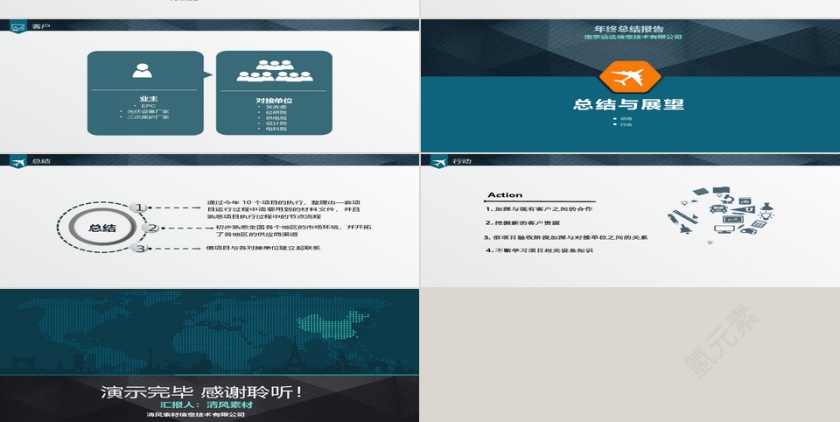Click action item 2 about new customer resources
This screenshot has width=840, height=422.
(523, 222)
